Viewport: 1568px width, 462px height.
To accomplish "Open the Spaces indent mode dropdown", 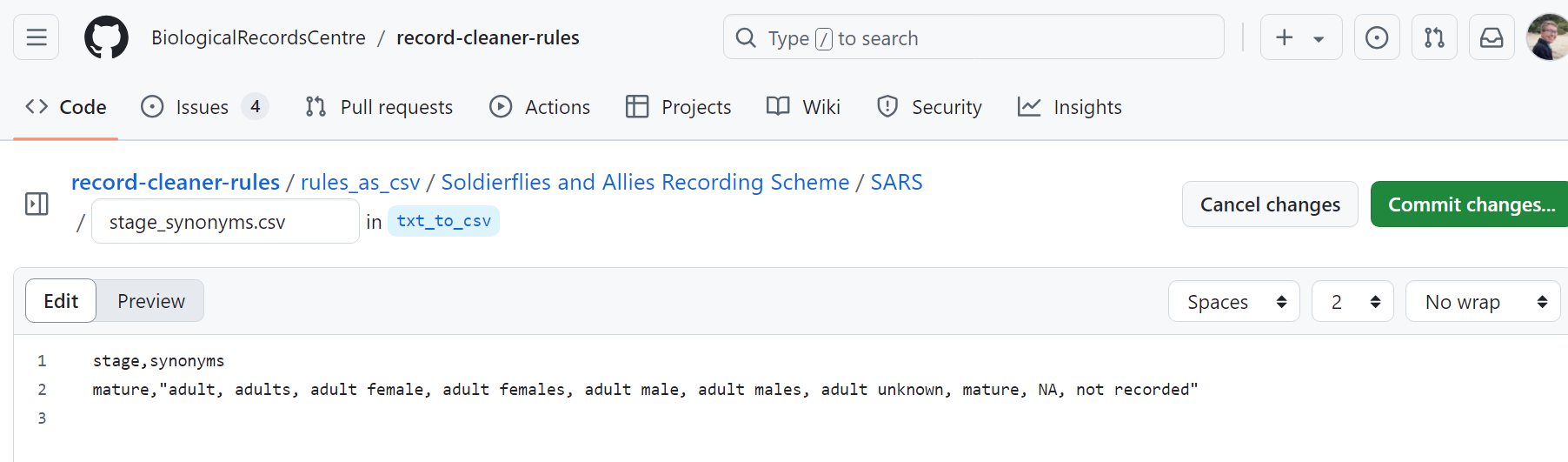I will (x=1234, y=302).
